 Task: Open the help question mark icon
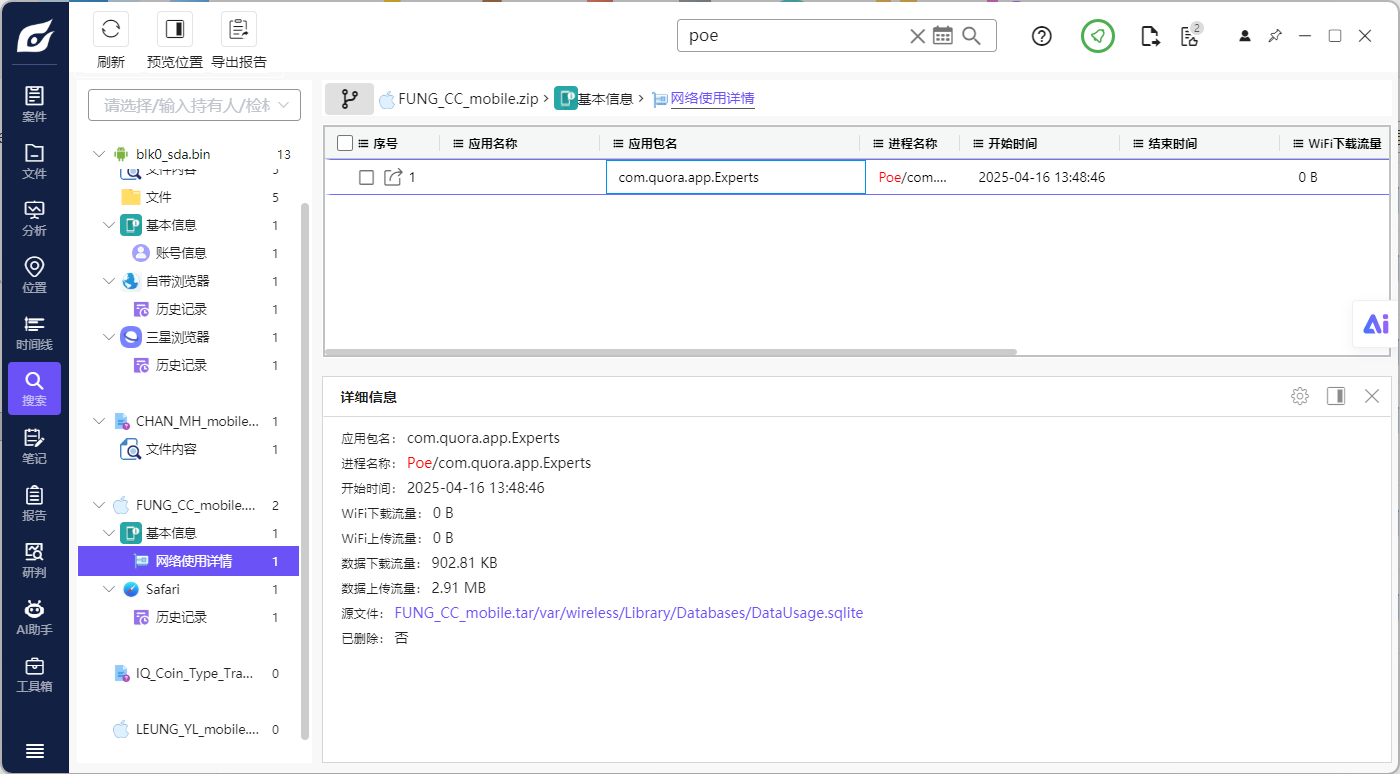tap(1042, 36)
